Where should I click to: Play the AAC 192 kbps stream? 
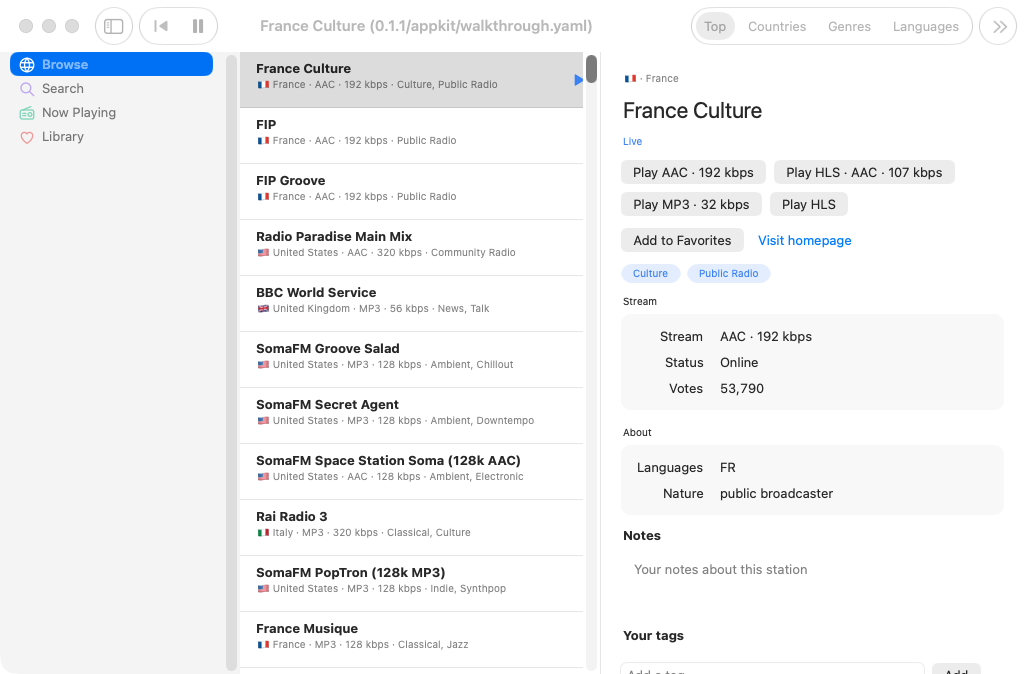(x=693, y=172)
